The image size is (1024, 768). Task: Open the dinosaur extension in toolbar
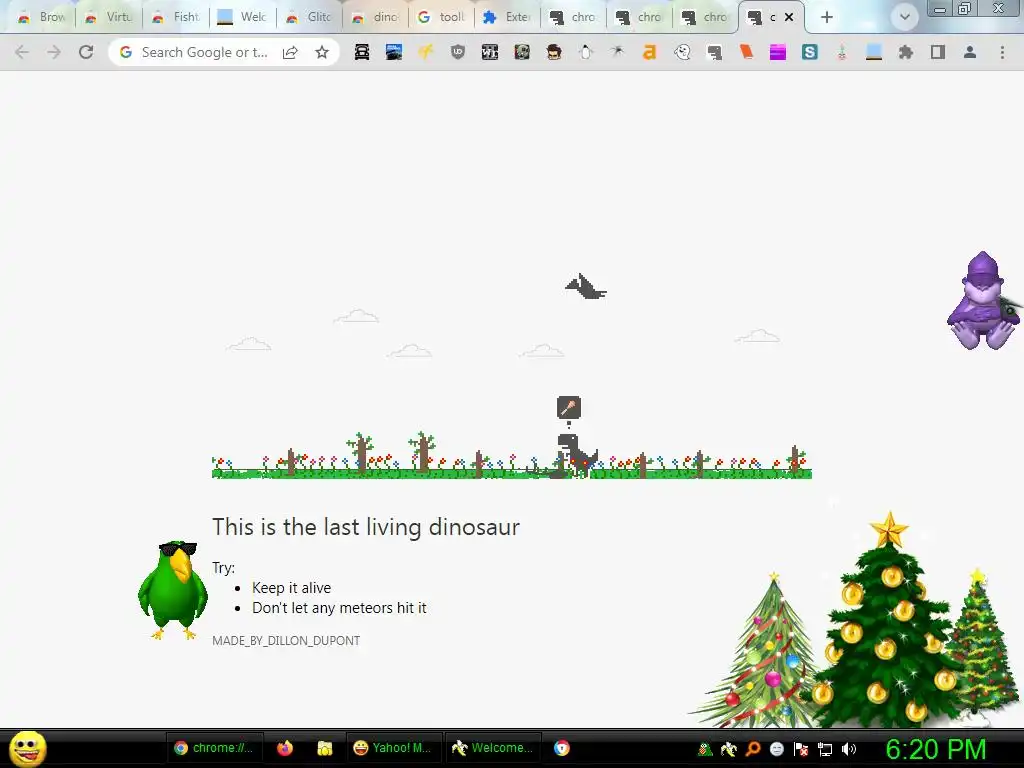coord(714,52)
